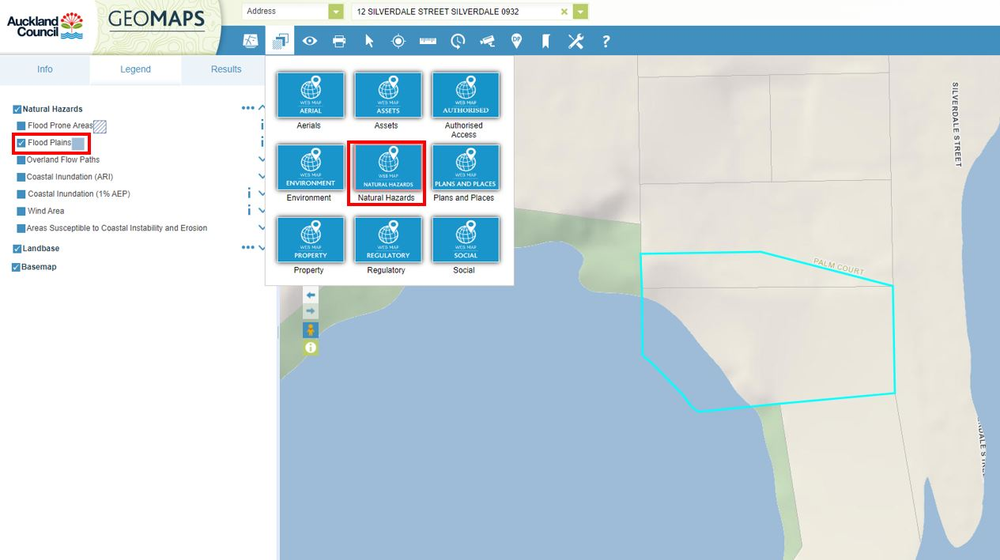1000x560 pixels.
Task: Switch to the Results tab
Action: tap(226, 70)
